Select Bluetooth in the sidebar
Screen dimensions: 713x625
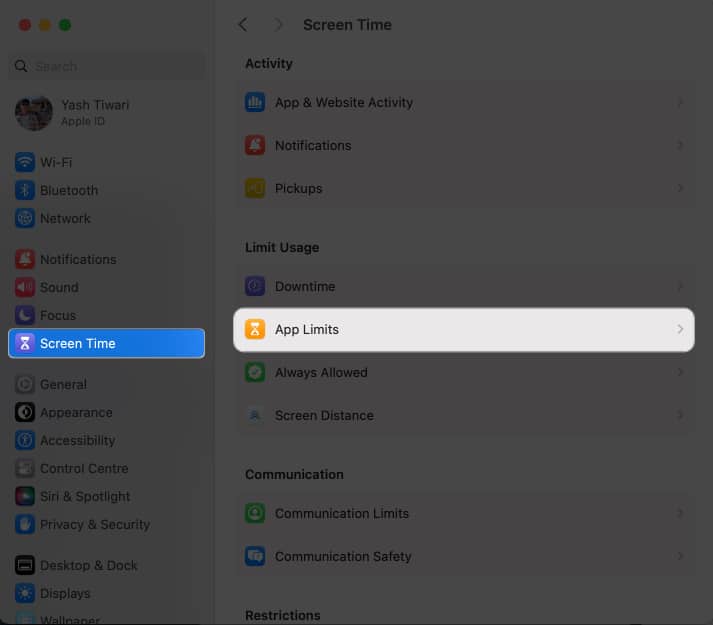(x=106, y=190)
